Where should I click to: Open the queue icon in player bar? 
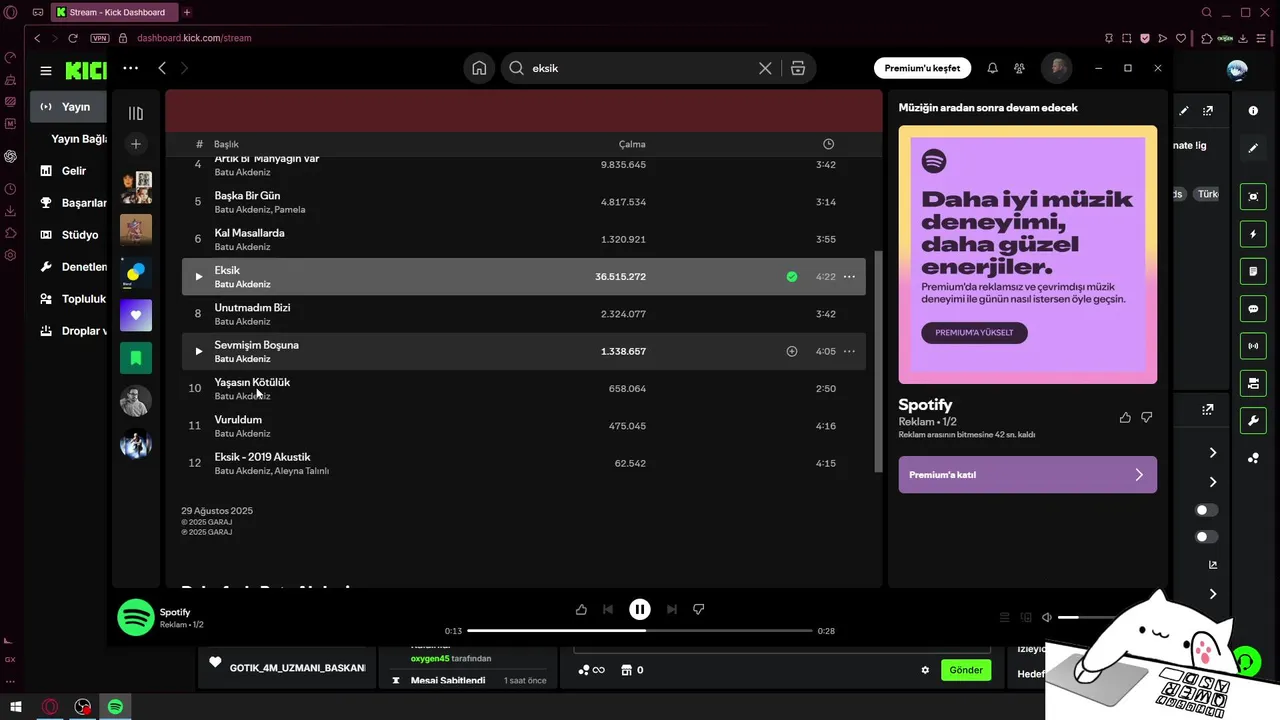[x=1005, y=618]
